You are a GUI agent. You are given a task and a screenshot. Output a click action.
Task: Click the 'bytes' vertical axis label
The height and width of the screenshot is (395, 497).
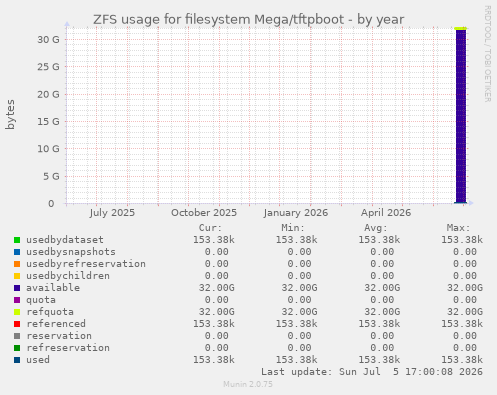click(10, 114)
